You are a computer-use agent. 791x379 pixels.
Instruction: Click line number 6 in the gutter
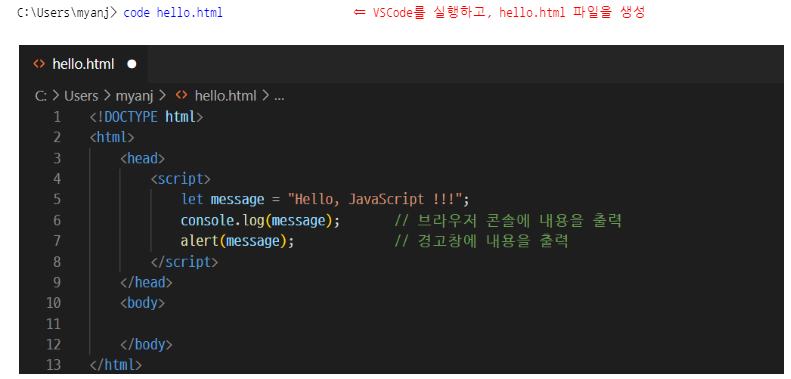click(x=57, y=221)
